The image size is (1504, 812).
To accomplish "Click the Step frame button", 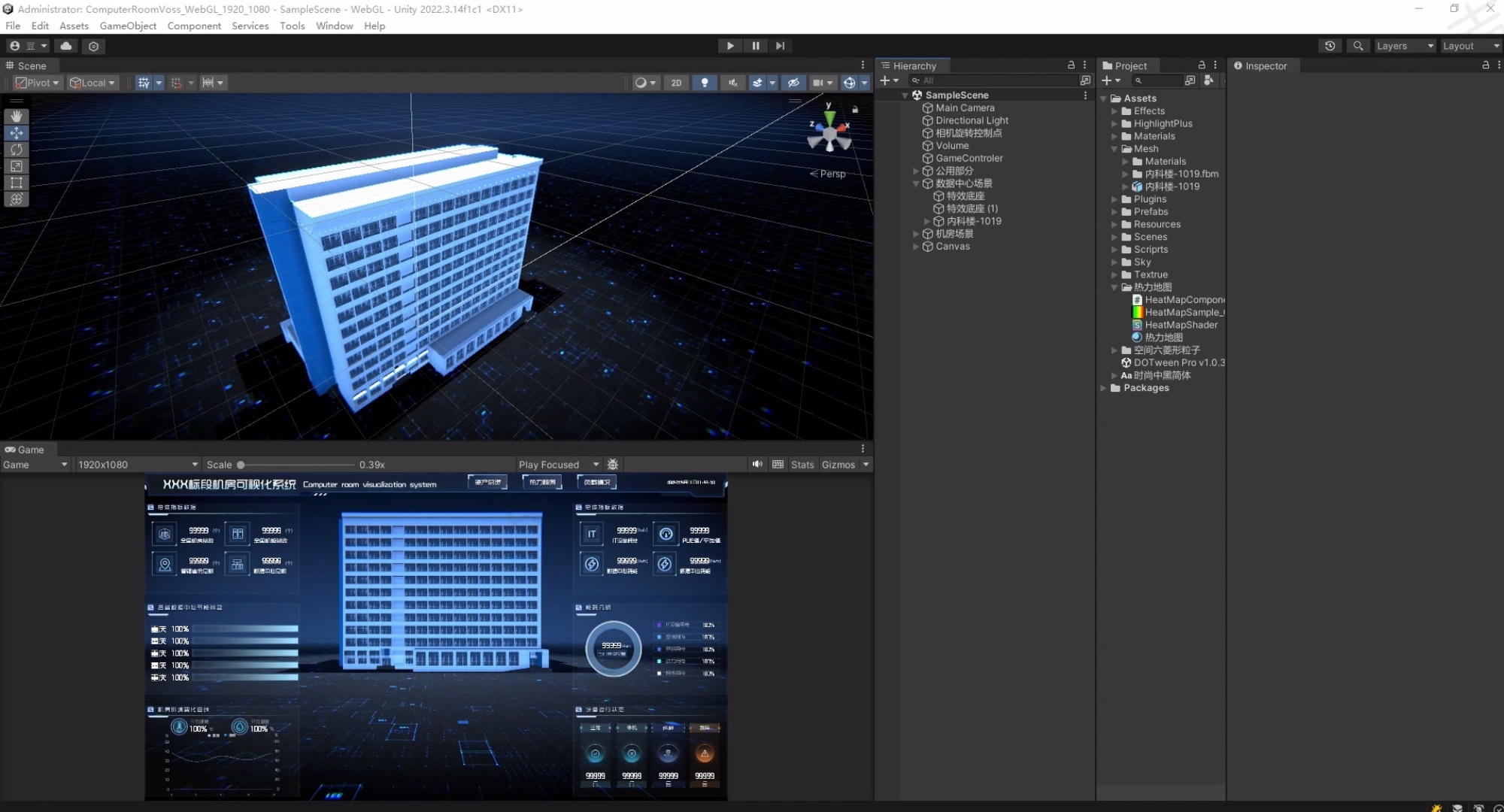I will 780,46.
